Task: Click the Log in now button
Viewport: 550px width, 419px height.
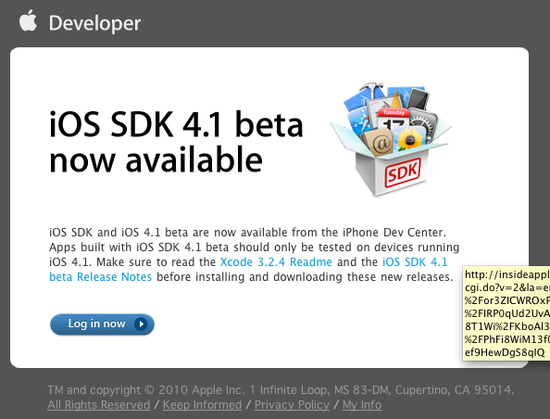Action: point(102,324)
